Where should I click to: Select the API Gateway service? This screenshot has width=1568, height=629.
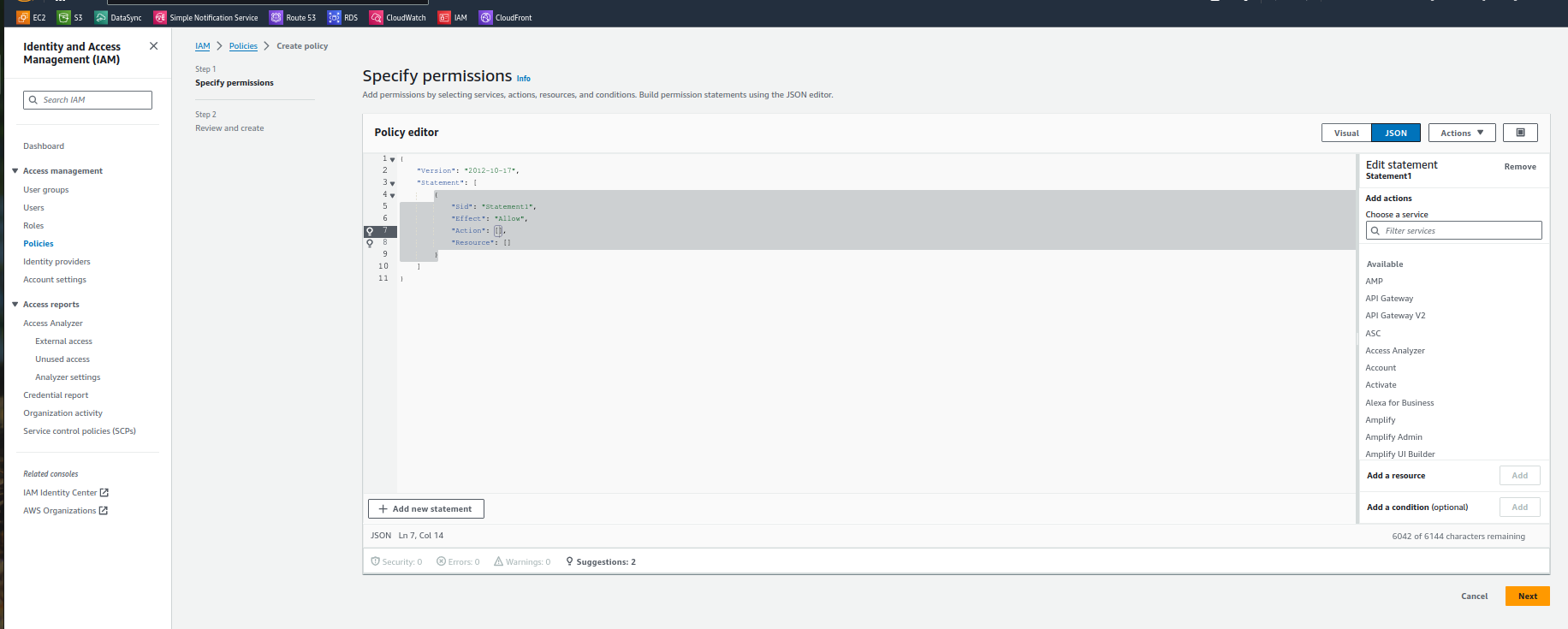point(1389,299)
